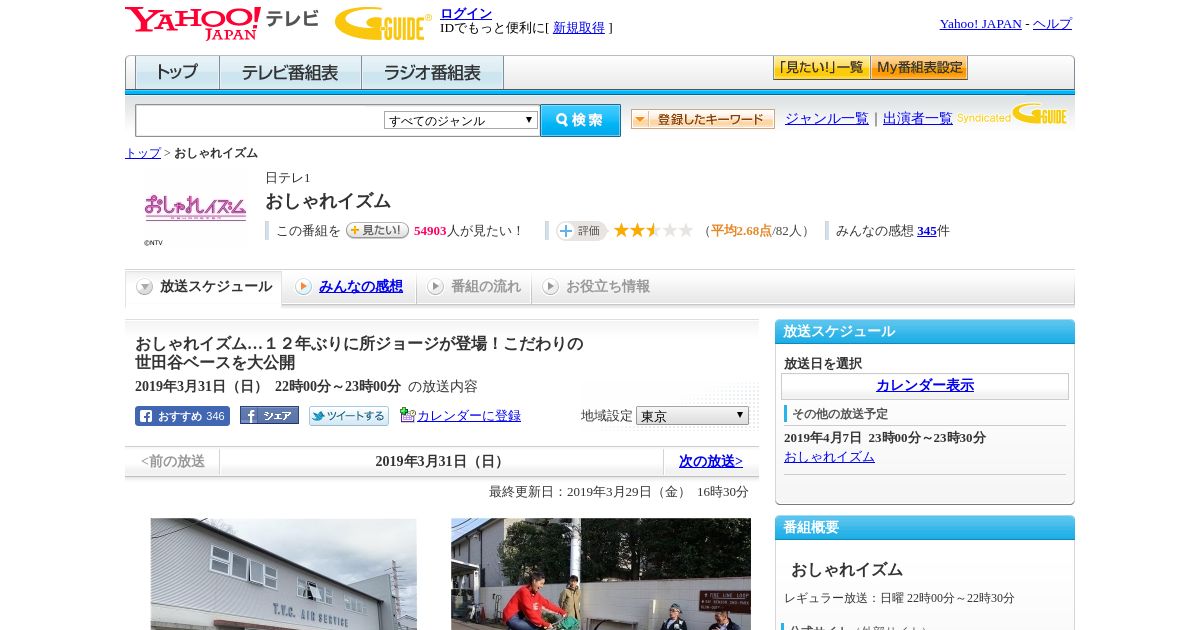Screen dimensions: 1200x630
Task: Click the レギュラー放送 schedule text
Action: 899,598
